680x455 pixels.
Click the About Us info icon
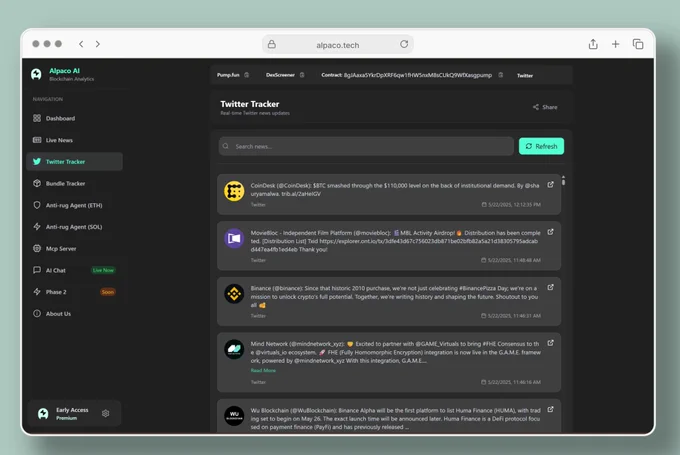37,313
